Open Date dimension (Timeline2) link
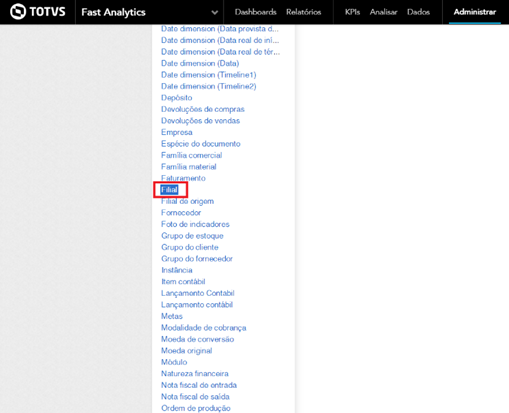 [209, 86]
